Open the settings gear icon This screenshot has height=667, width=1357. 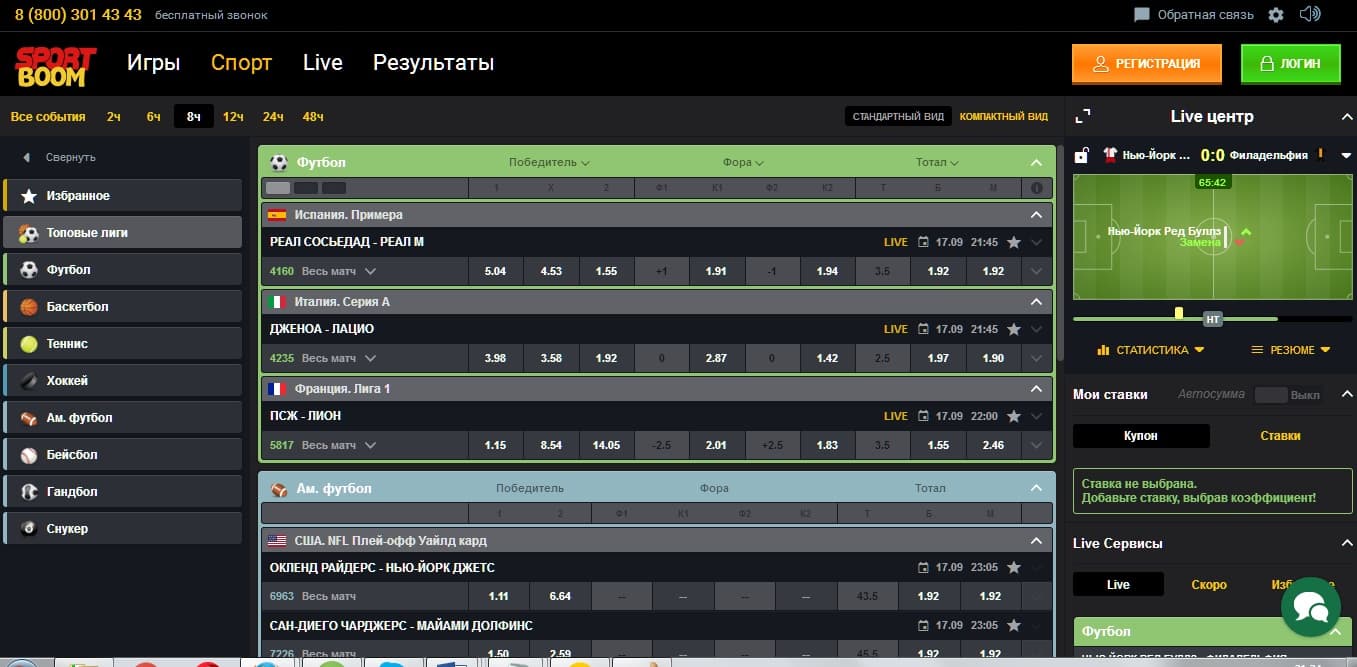(x=1276, y=15)
